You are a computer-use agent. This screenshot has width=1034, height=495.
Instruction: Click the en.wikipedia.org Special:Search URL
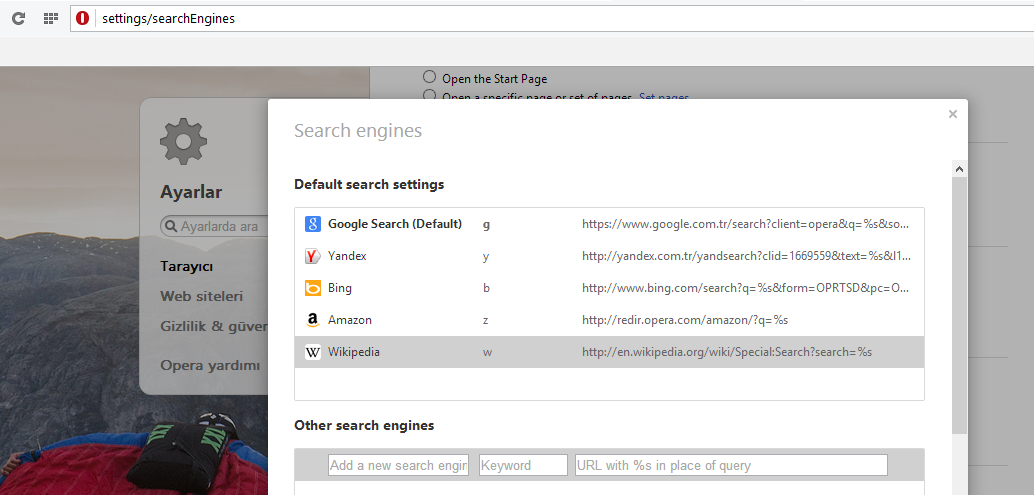tap(727, 353)
